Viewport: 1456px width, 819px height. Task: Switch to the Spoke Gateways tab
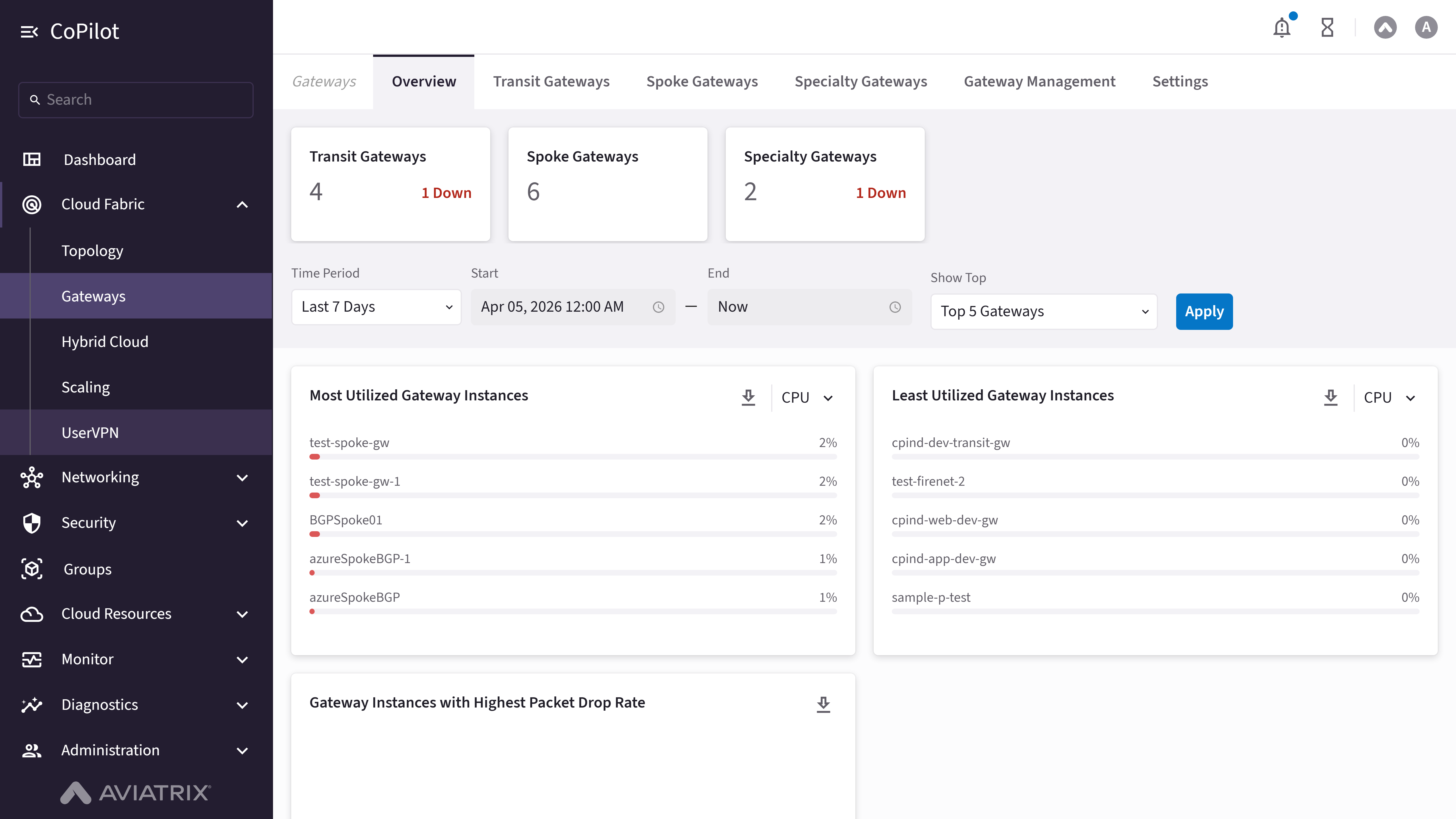pyautogui.click(x=702, y=81)
